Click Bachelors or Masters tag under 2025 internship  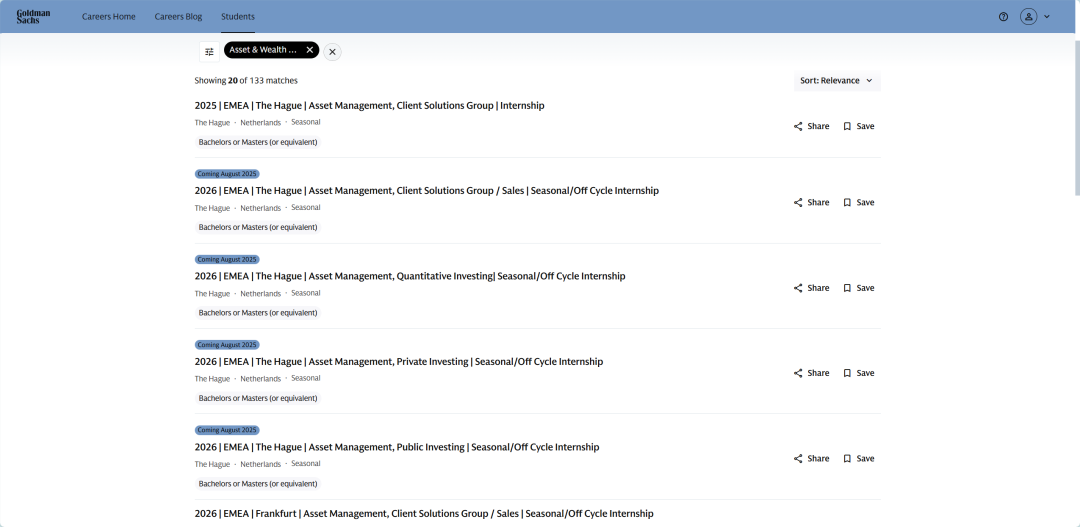[258, 142]
